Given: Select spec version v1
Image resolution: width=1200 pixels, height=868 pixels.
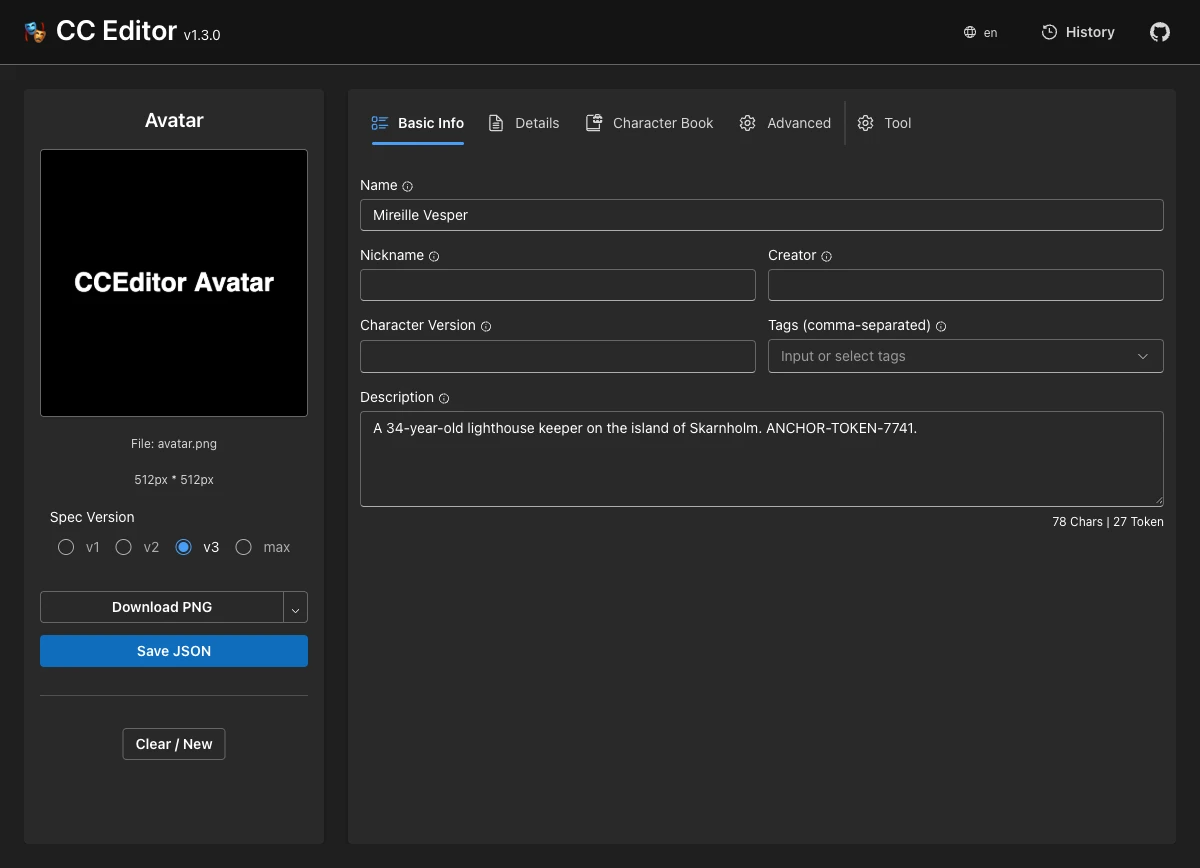Looking at the screenshot, I should pyautogui.click(x=66, y=547).
